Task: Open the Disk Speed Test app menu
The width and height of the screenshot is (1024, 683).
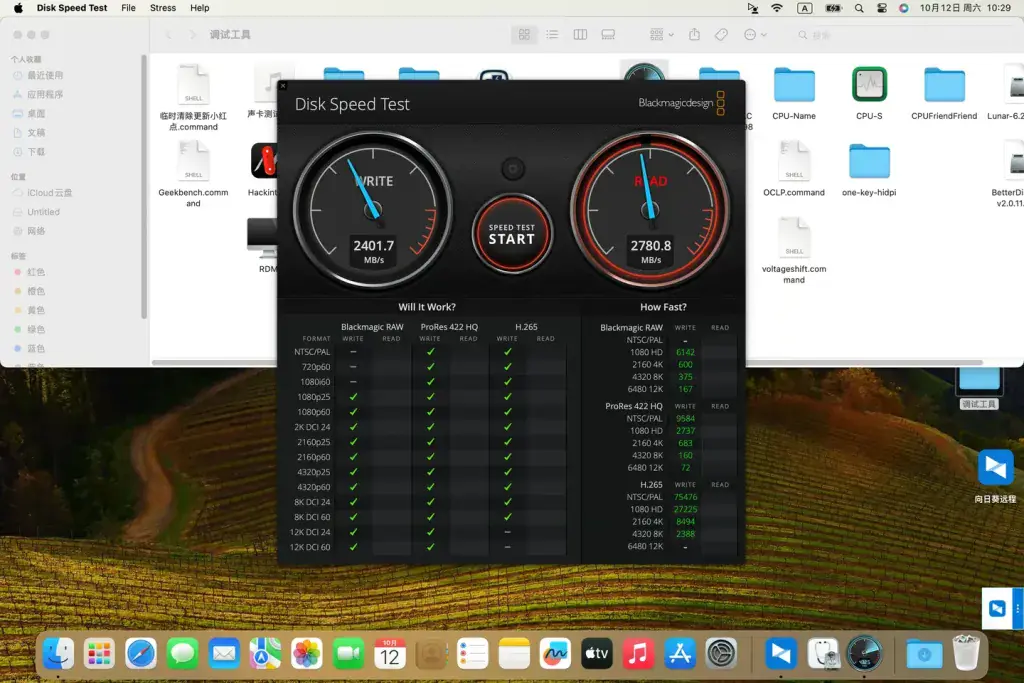Action: click(72, 8)
